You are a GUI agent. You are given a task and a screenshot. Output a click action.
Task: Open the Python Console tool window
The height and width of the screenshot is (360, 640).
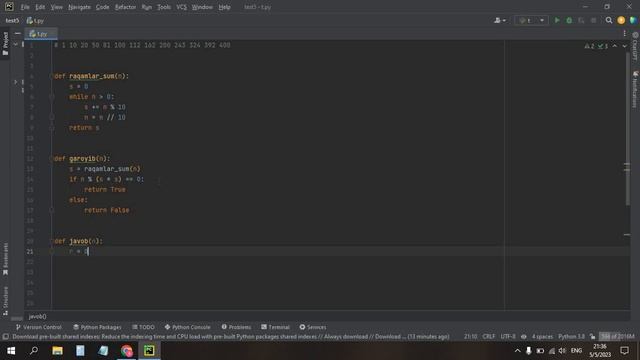click(x=187, y=327)
